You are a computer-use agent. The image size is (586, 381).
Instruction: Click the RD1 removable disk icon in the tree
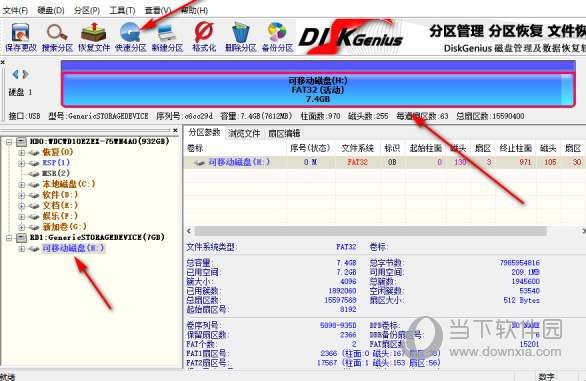click(x=21, y=238)
